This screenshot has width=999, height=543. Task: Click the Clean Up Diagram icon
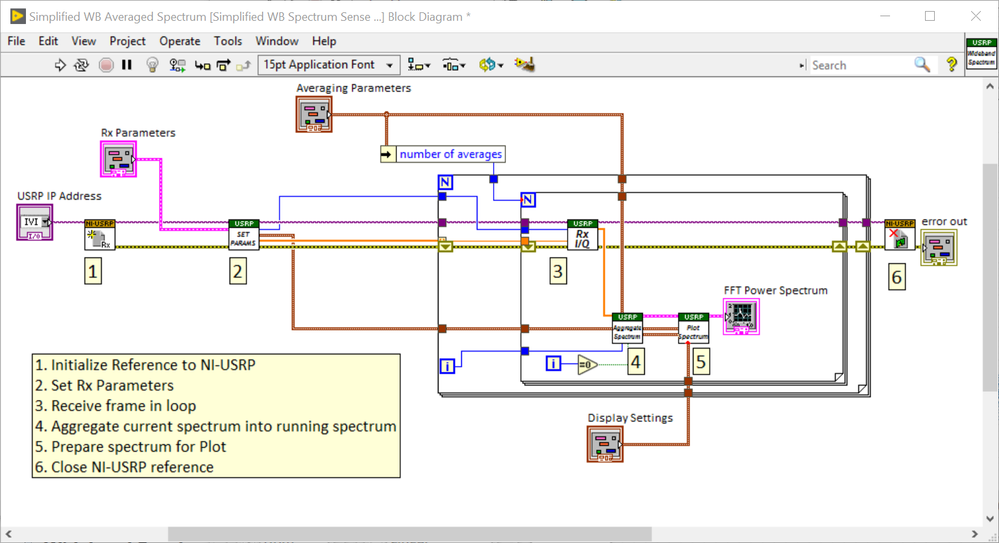(524, 64)
